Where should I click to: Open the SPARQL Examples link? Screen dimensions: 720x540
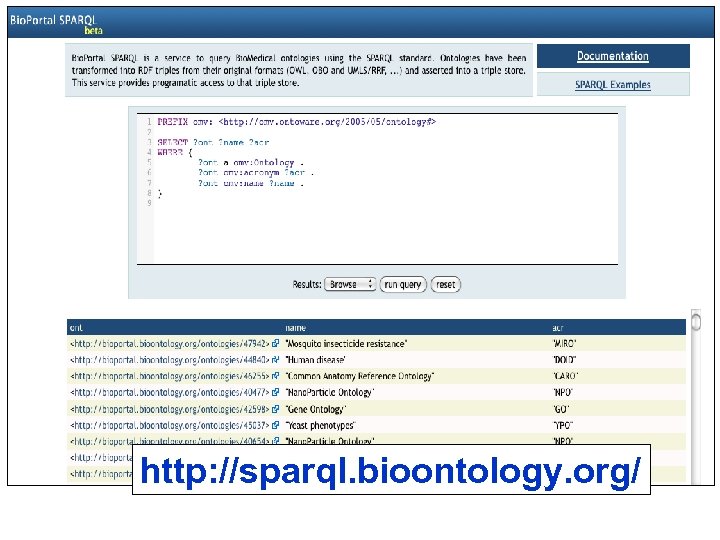(613, 84)
